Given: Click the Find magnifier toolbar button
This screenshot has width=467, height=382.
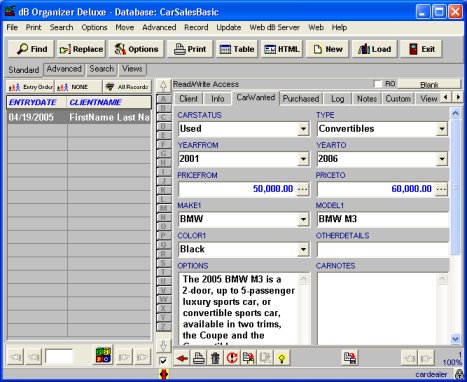Looking at the screenshot, I should 32,49.
